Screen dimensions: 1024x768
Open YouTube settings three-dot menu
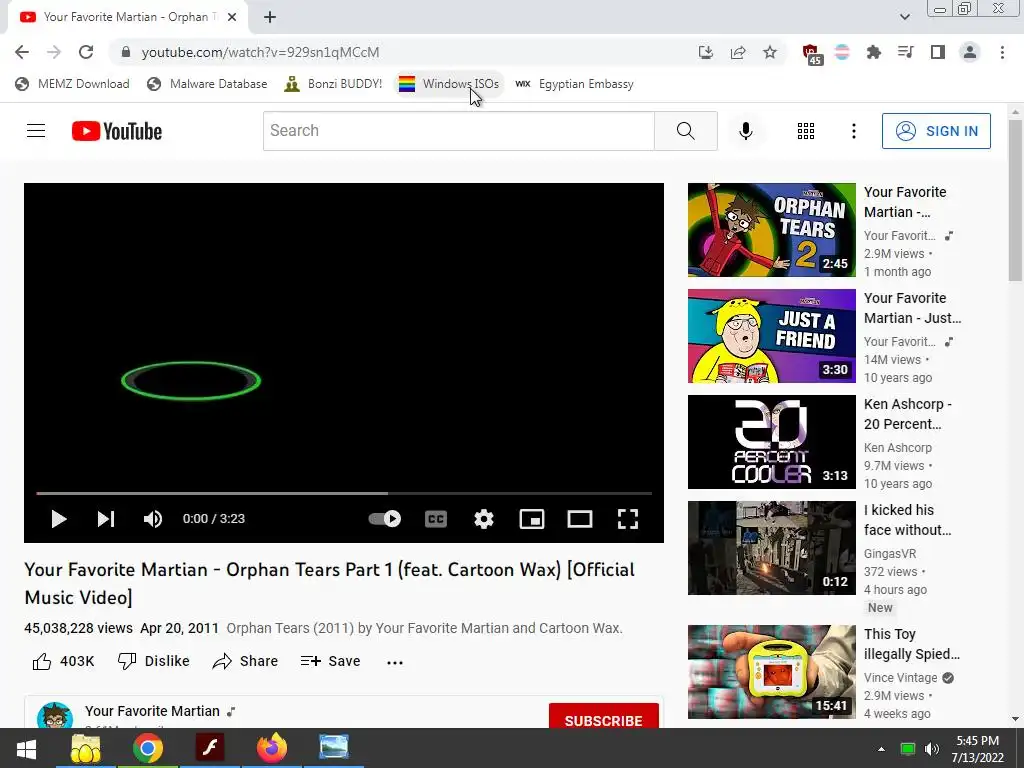tap(854, 131)
